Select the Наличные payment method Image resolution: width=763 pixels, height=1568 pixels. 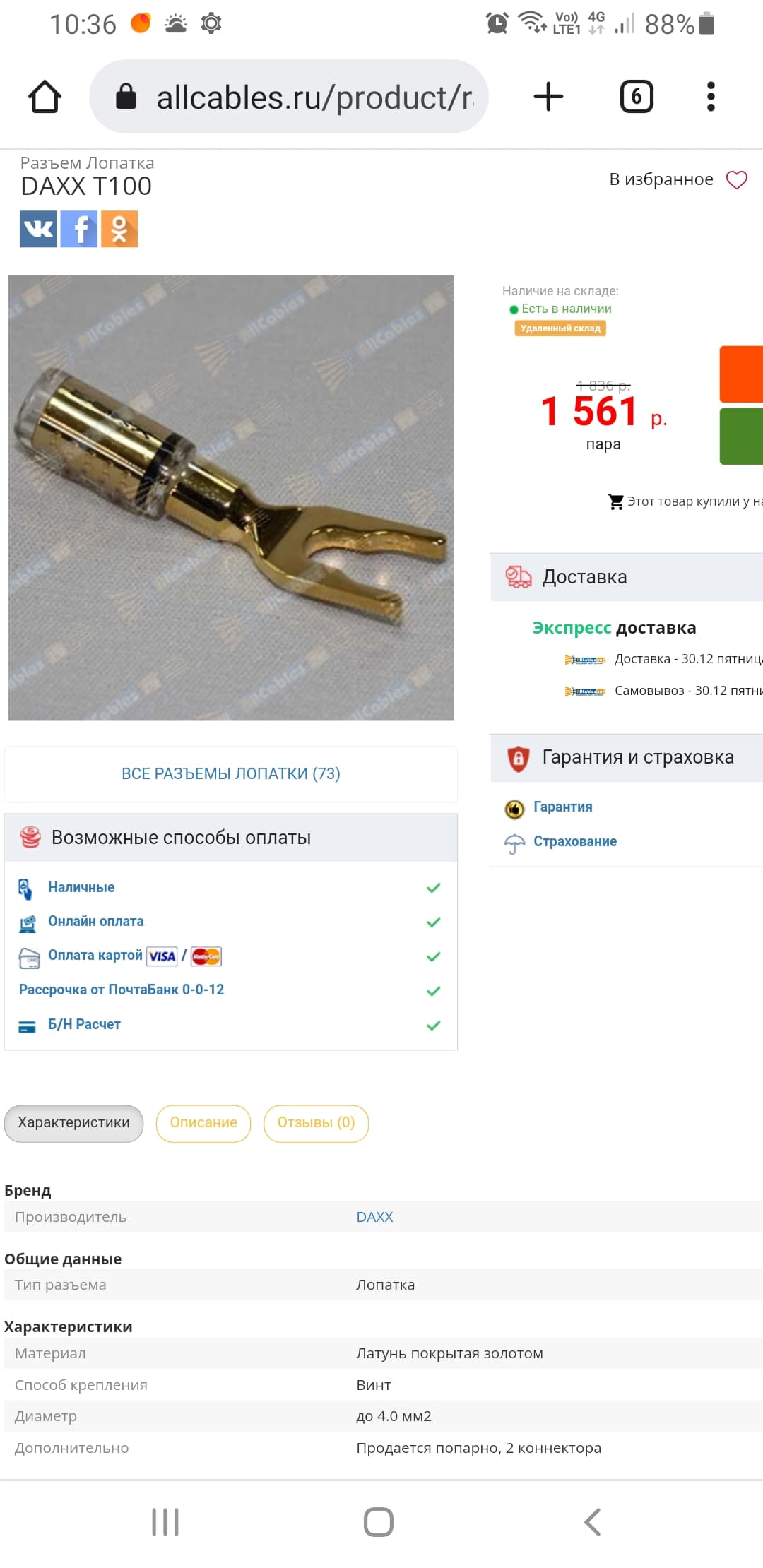81,887
